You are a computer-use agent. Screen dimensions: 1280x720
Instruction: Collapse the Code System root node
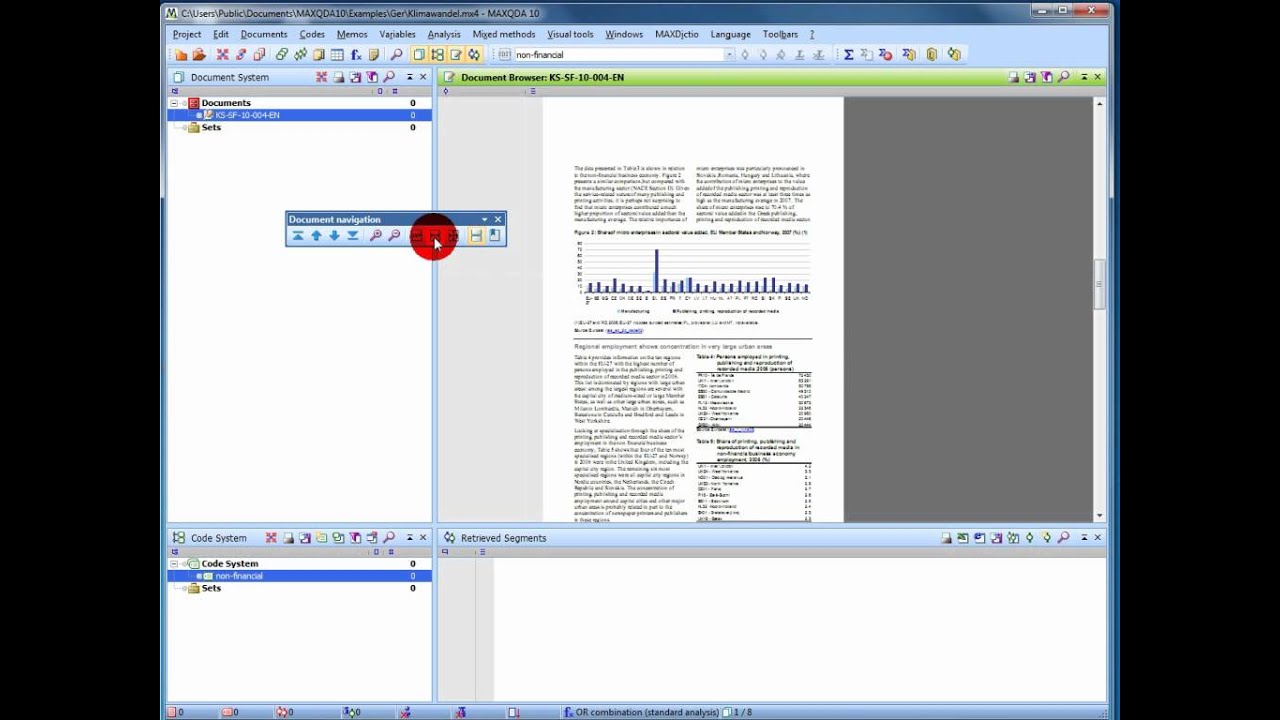pos(174,564)
